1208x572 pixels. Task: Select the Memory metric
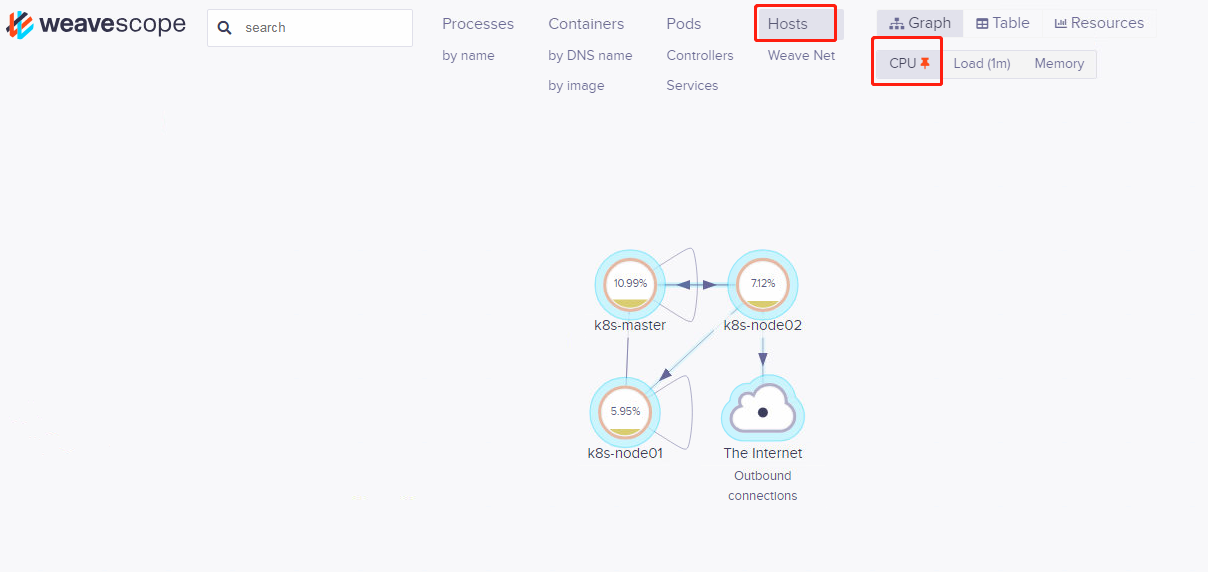click(1059, 64)
